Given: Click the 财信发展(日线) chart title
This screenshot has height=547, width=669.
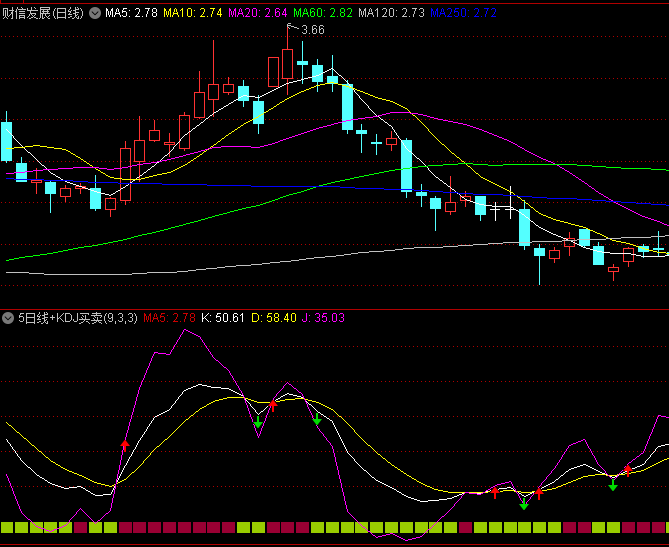Looking at the screenshot, I should 43,13.
